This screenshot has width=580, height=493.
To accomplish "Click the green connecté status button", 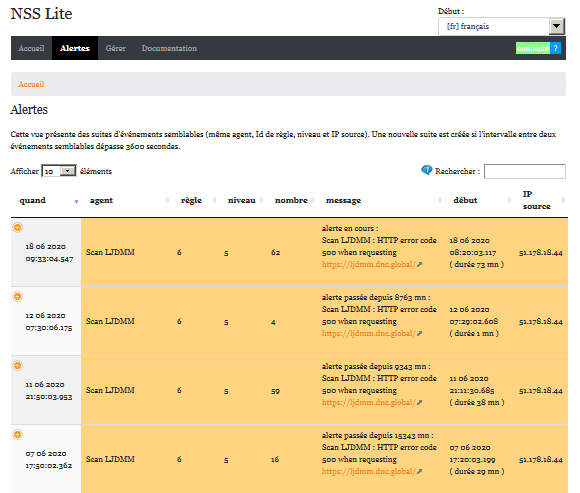I will [533, 48].
